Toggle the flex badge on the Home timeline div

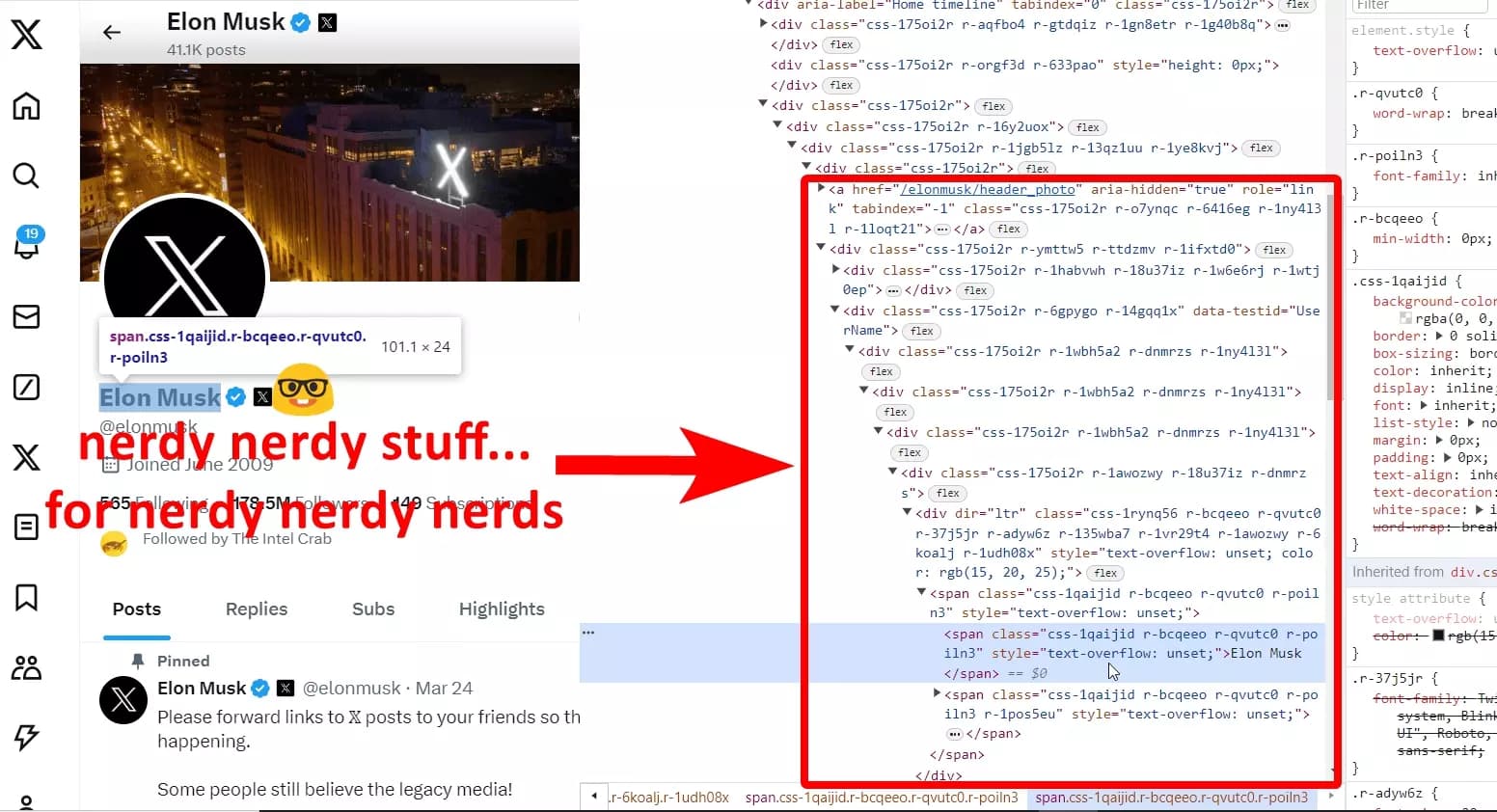(x=1297, y=6)
